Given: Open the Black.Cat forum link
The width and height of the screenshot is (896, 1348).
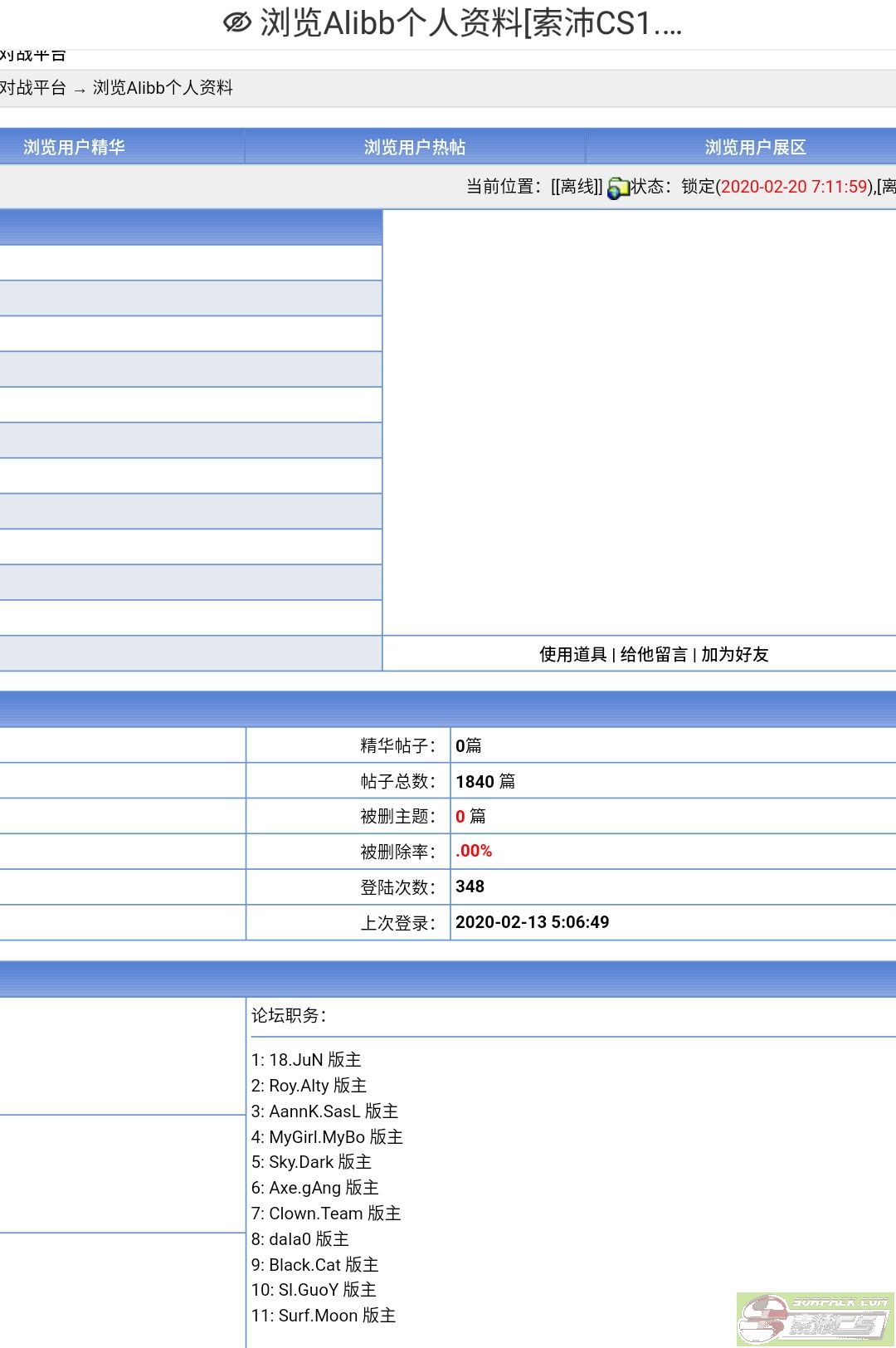Looking at the screenshot, I should point(304,1265).
